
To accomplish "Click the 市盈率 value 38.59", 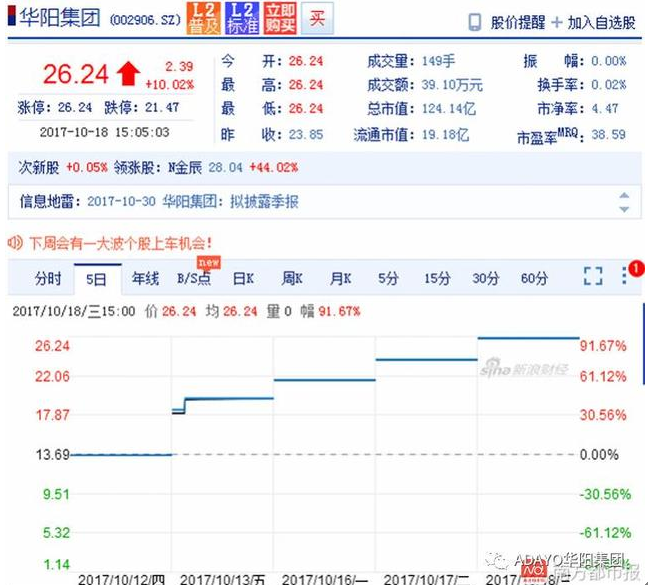I will (608, 135).
